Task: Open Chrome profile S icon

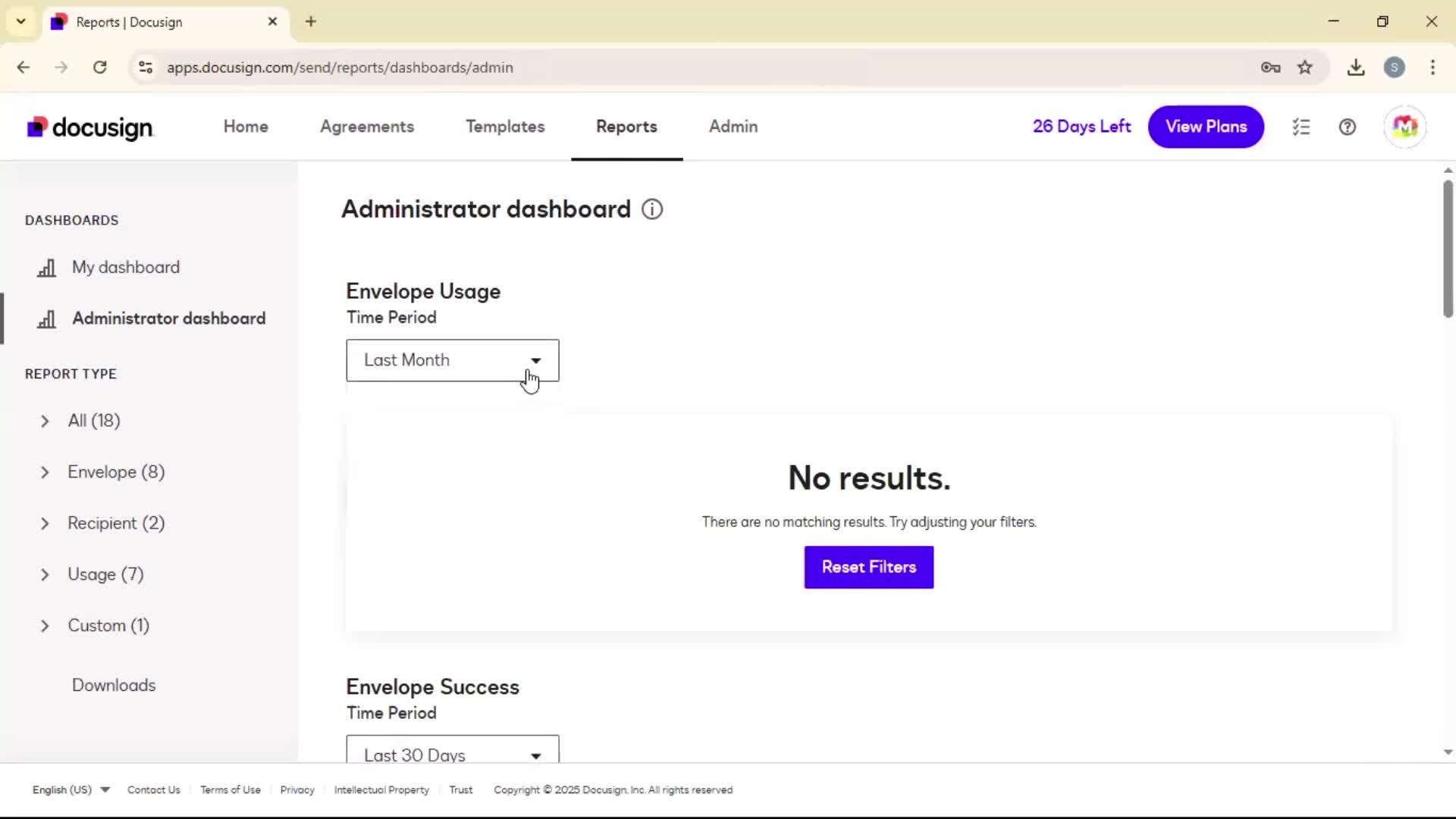Action: 1395,67
